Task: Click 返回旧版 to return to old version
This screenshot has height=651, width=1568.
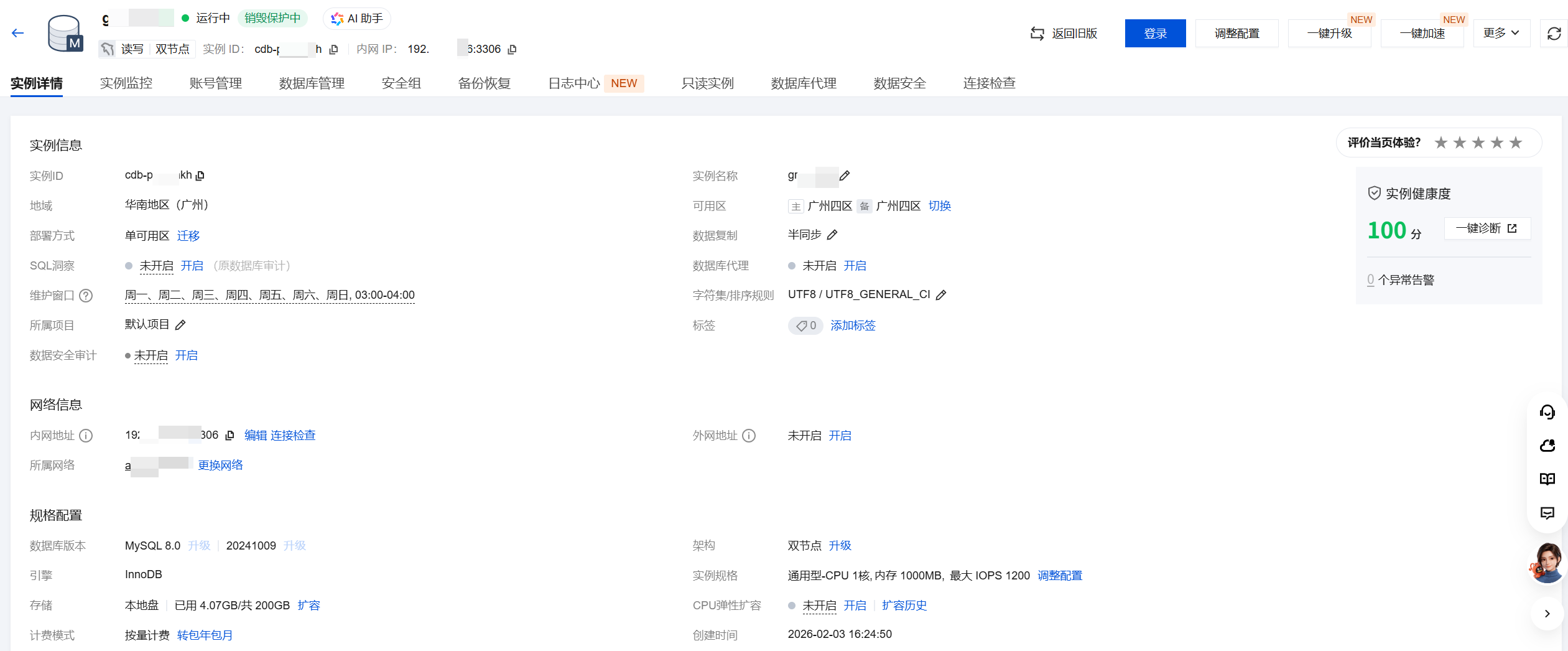Action: pyautogui.click(x=1064, y=34)
